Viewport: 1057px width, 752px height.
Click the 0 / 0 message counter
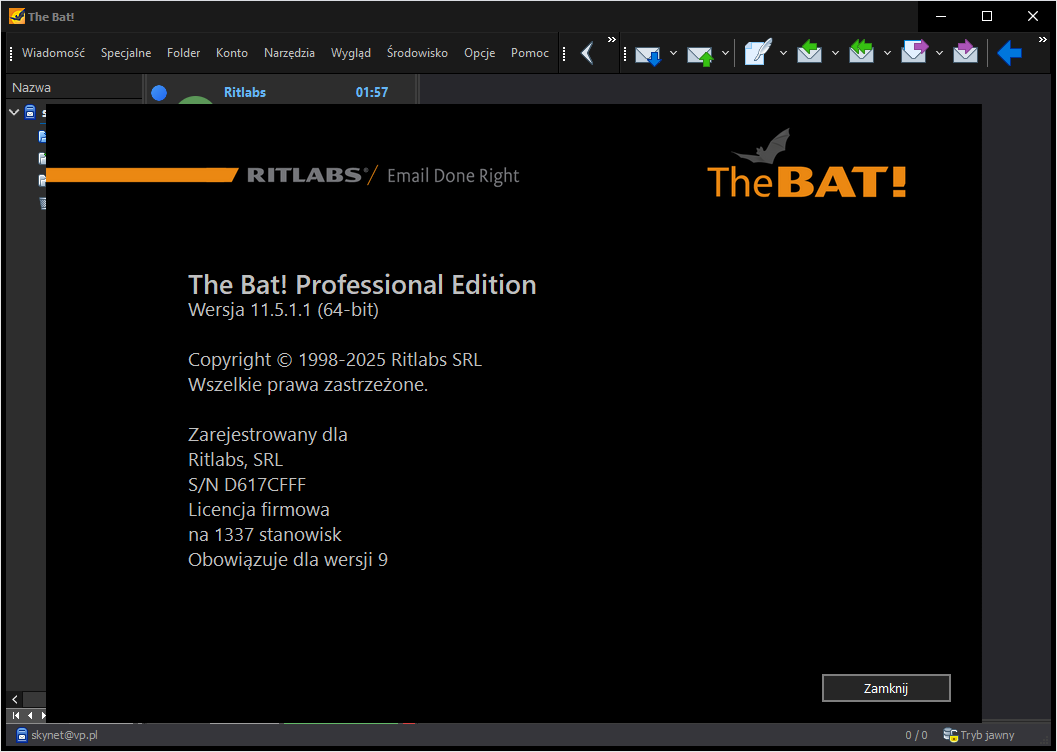(916, 735)
